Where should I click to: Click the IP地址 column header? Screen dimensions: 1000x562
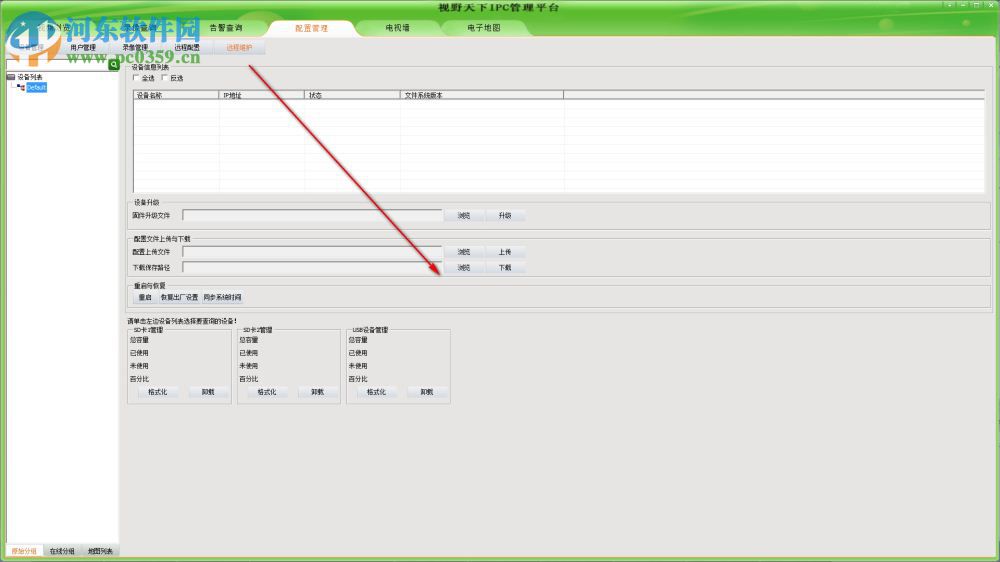coord(261,95)
